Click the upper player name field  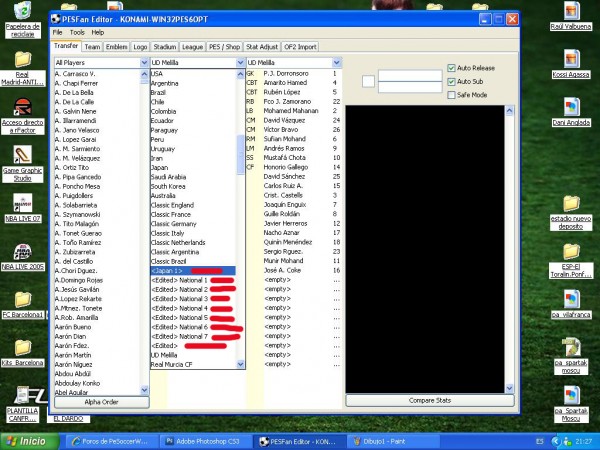click(x=410, y=76)
